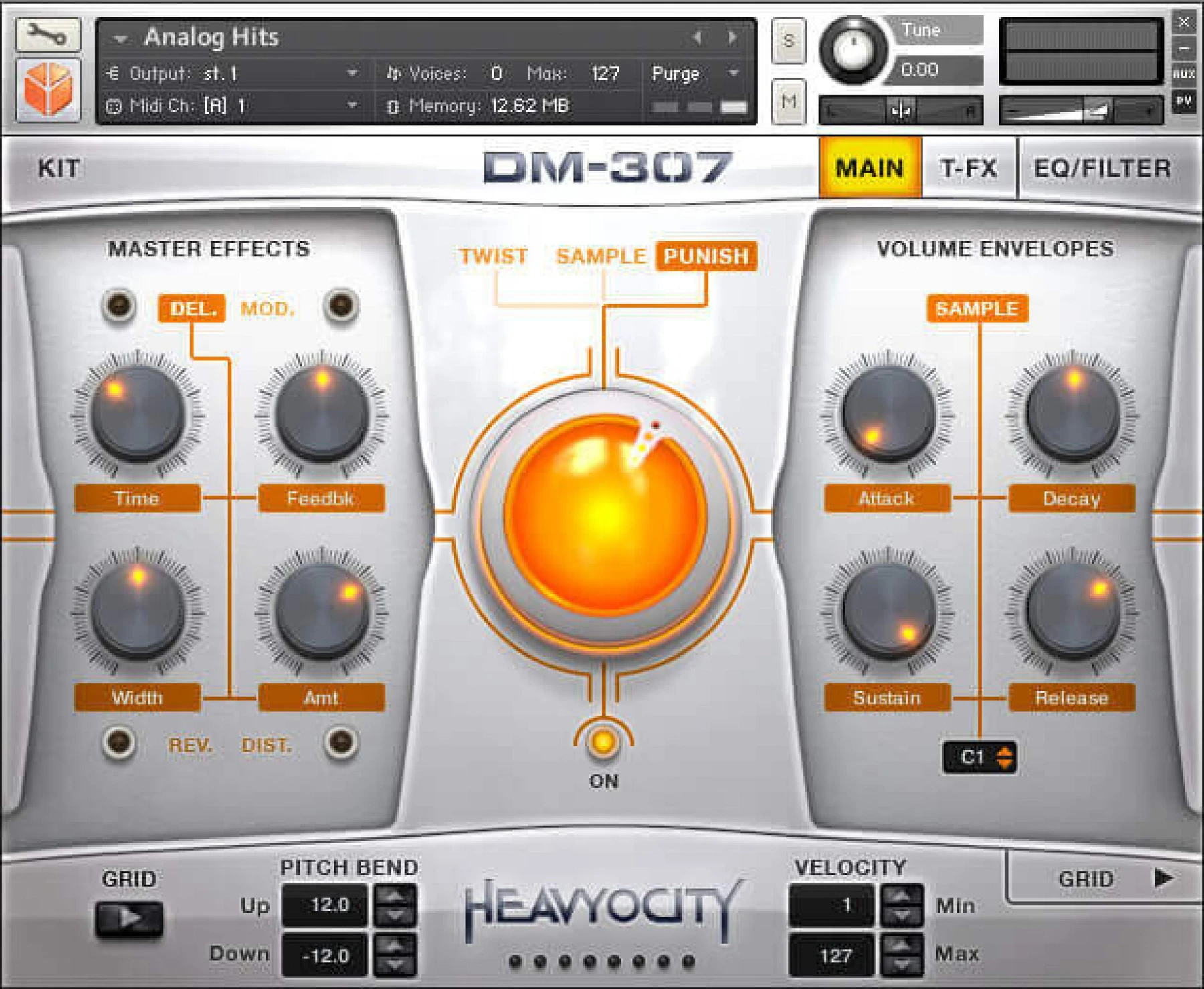Decrease Pitch Bend Down with down arrow
Viewport: 1204px width, 989px height.
(395, 966)
